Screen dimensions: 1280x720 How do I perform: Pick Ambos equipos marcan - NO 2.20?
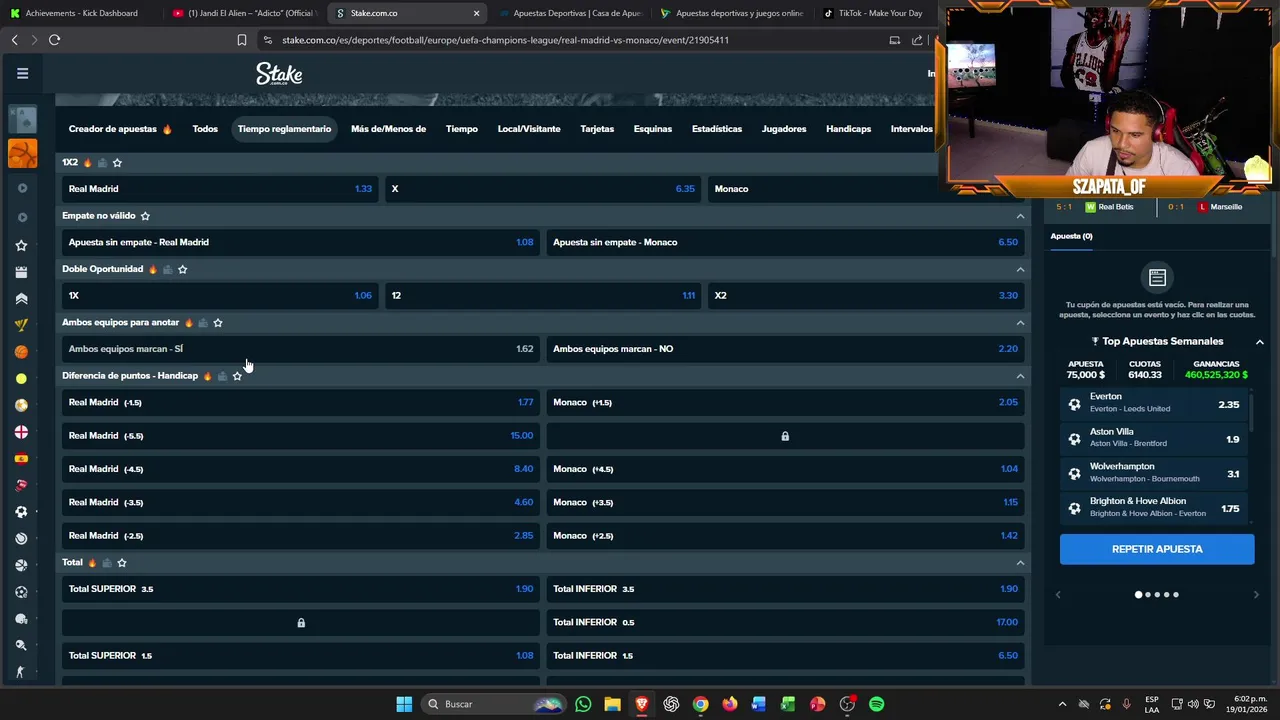coord(785,349)
